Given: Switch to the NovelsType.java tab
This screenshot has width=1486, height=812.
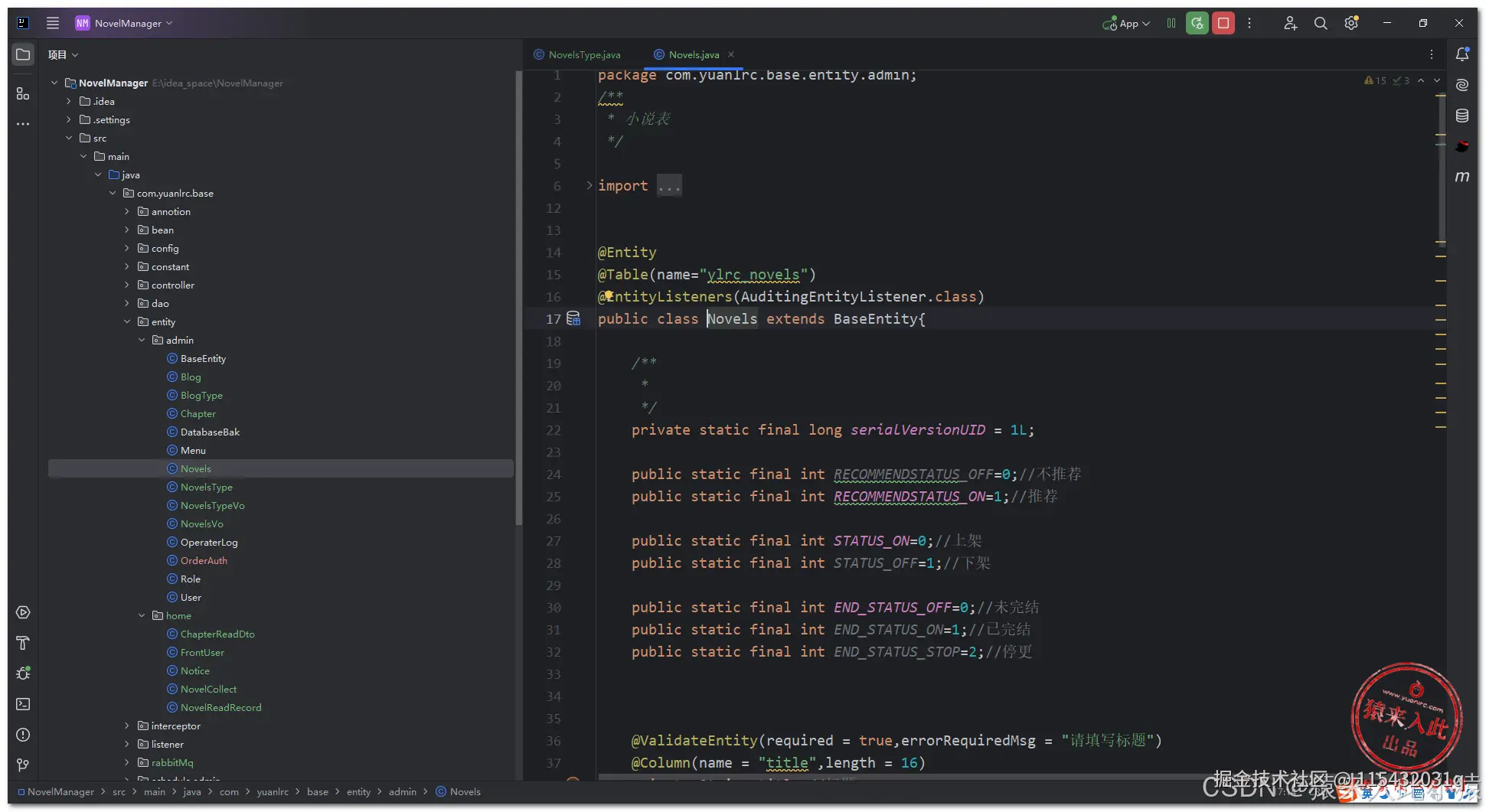Looking at the screenshot, I should click(578, 54).
